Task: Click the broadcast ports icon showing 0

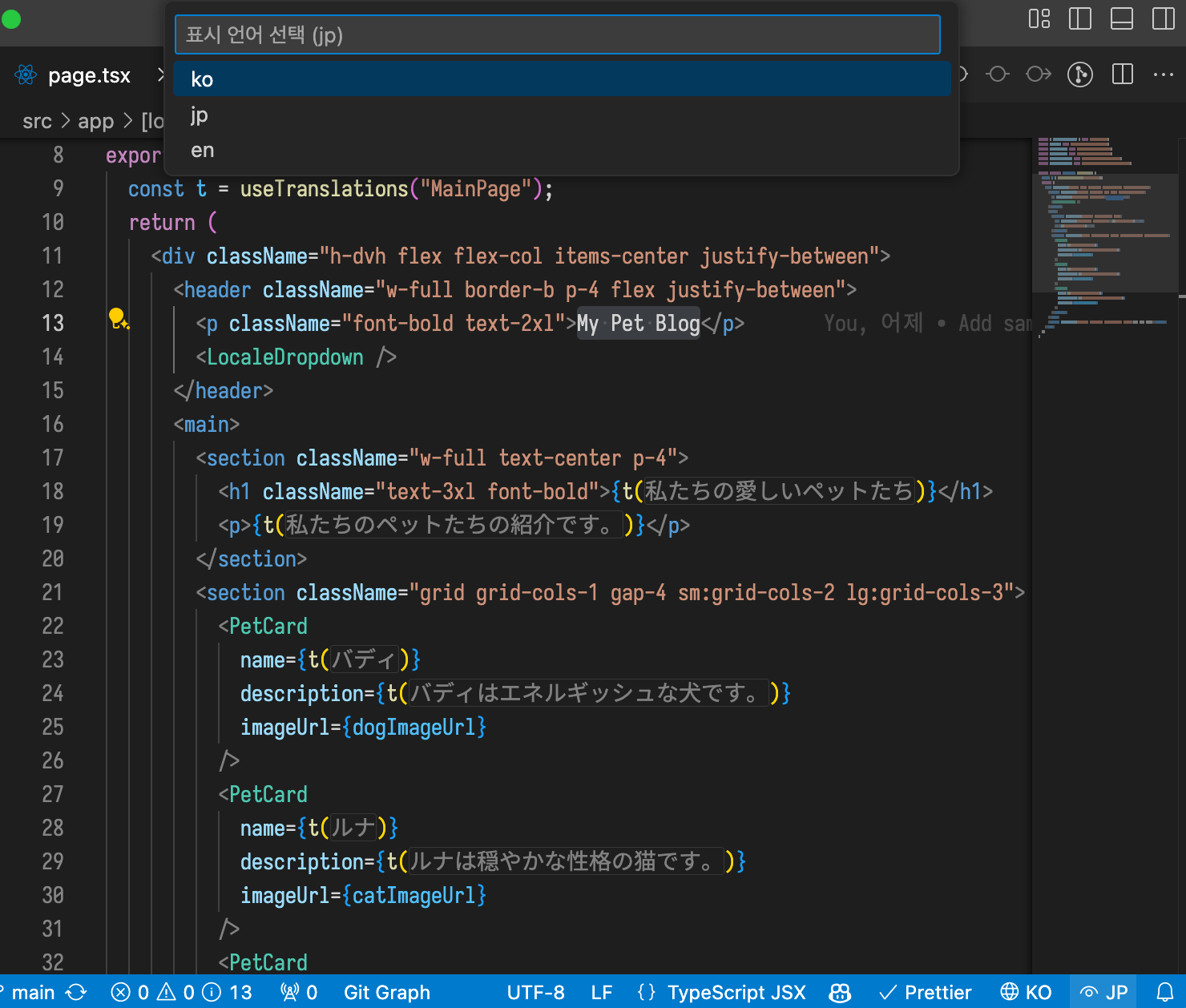Action: tap(299, 993)
